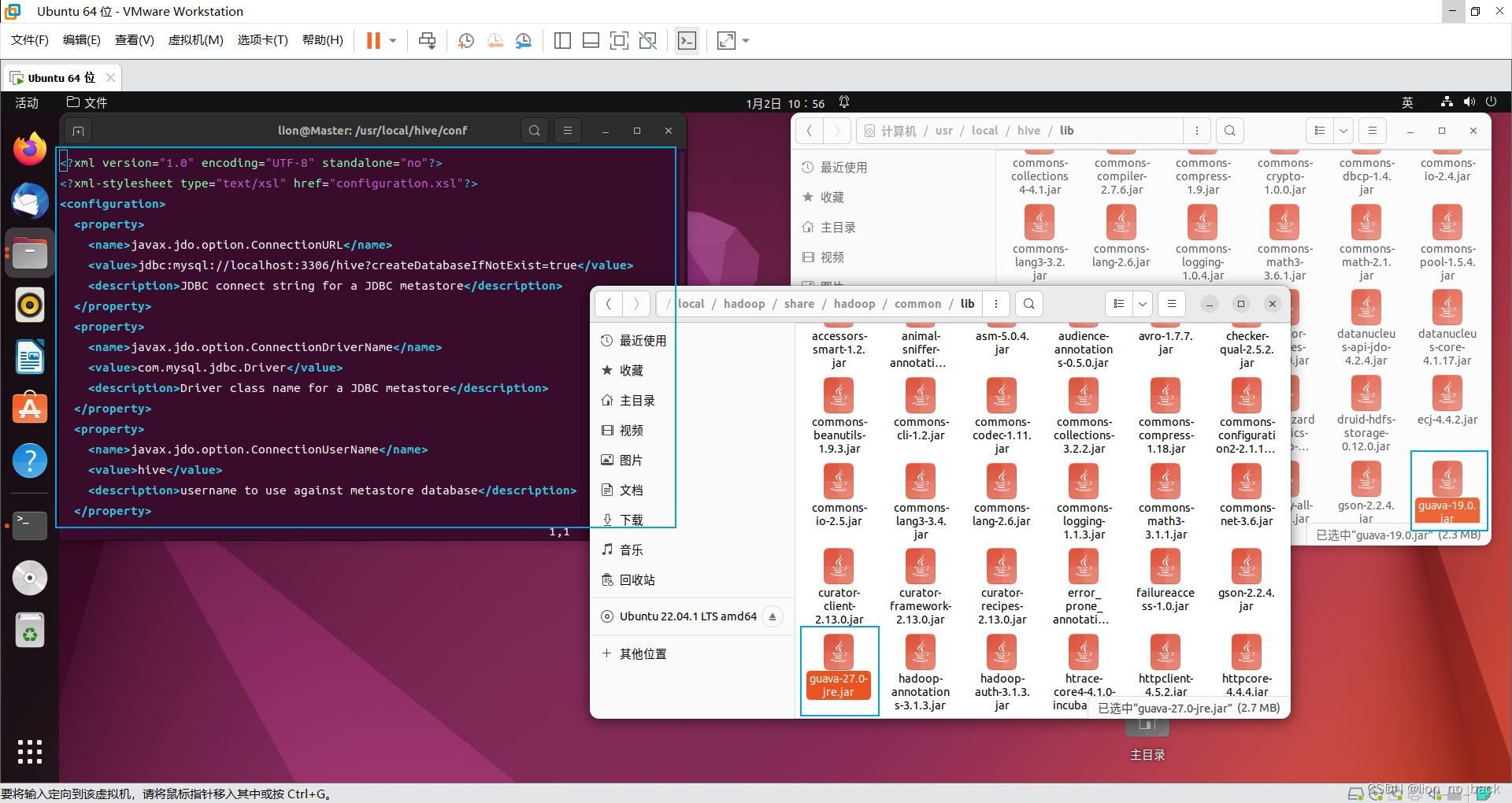
Task: Select the Ubuntu 64 位 VM tab
Action: click(61, 78)
